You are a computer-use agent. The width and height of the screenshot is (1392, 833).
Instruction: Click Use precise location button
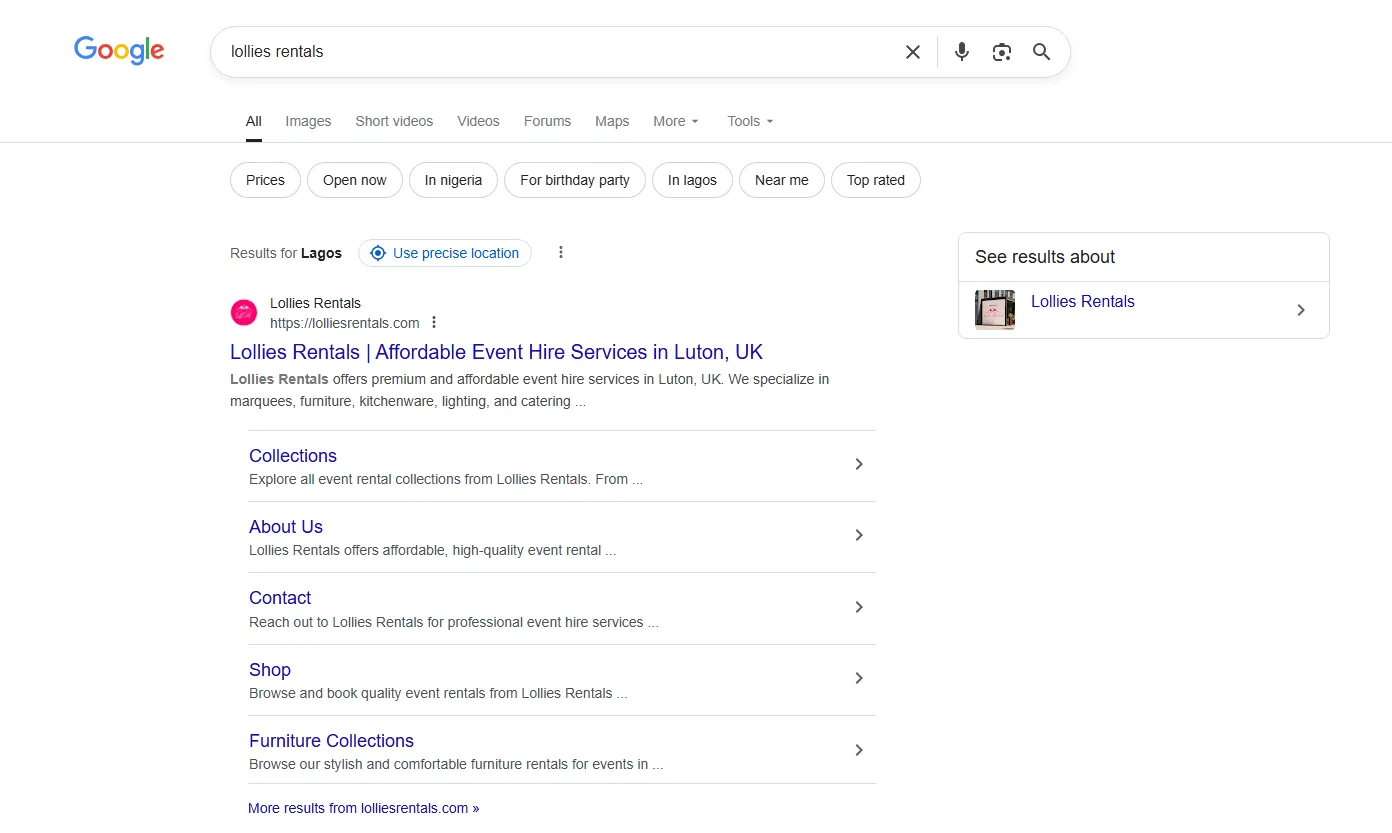click(x=445, y=253)
